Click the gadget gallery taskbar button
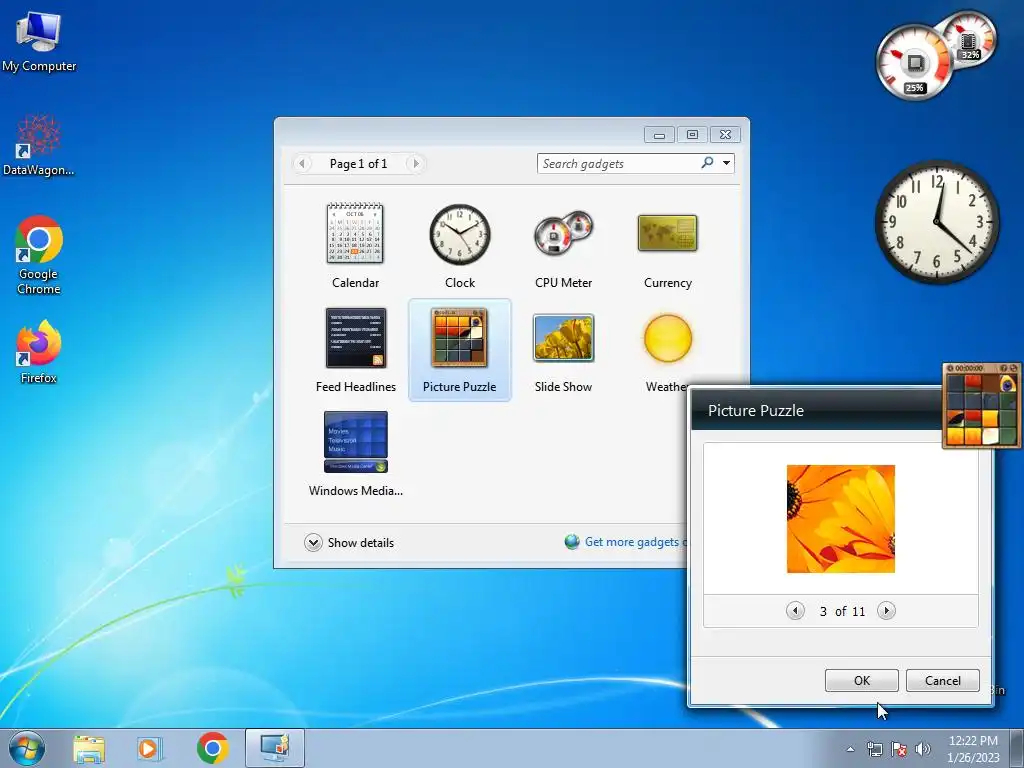 (275, 748)
